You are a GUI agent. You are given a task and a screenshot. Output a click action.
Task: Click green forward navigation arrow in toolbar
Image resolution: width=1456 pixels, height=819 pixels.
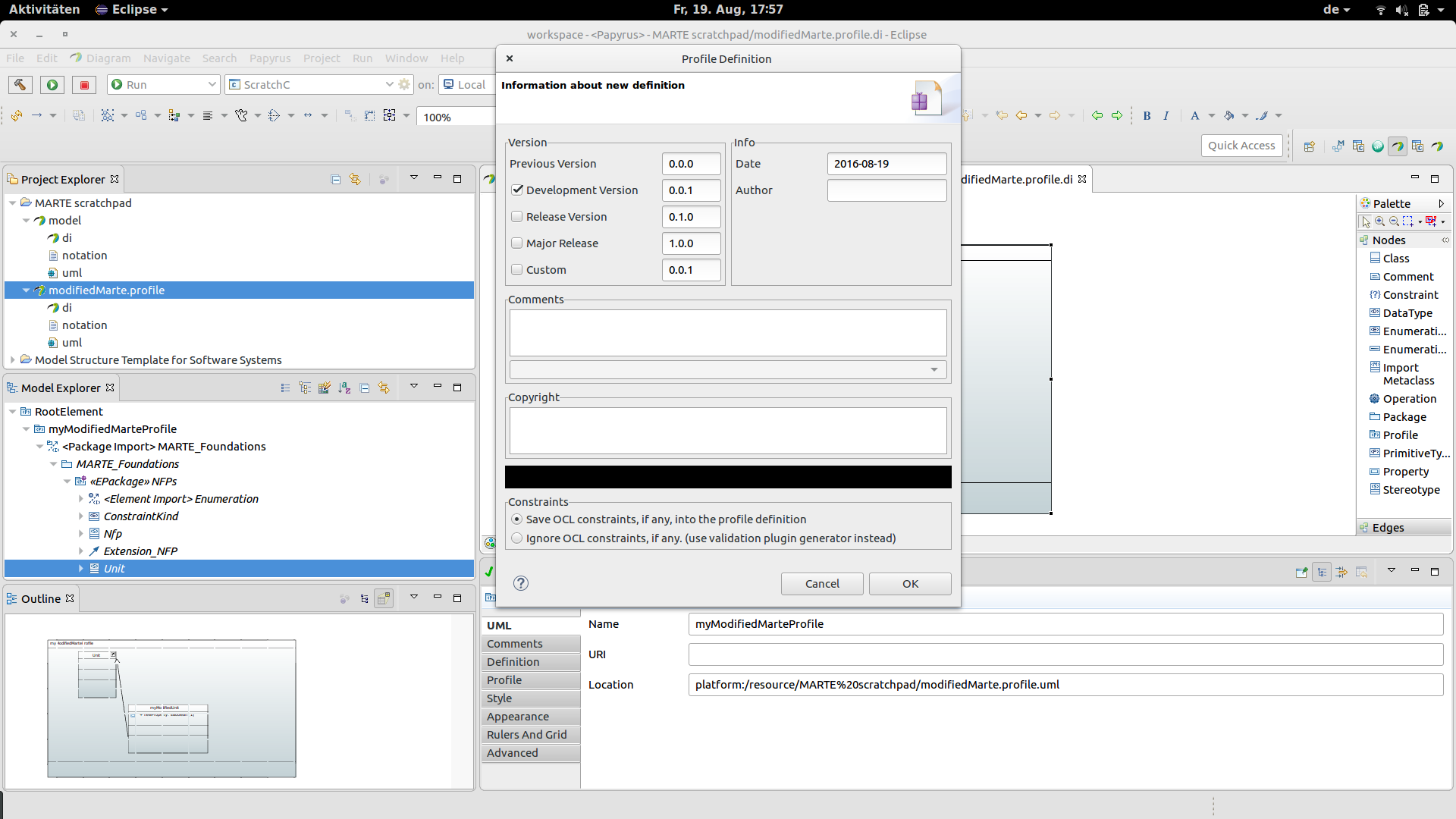[x=1117, y=115]
